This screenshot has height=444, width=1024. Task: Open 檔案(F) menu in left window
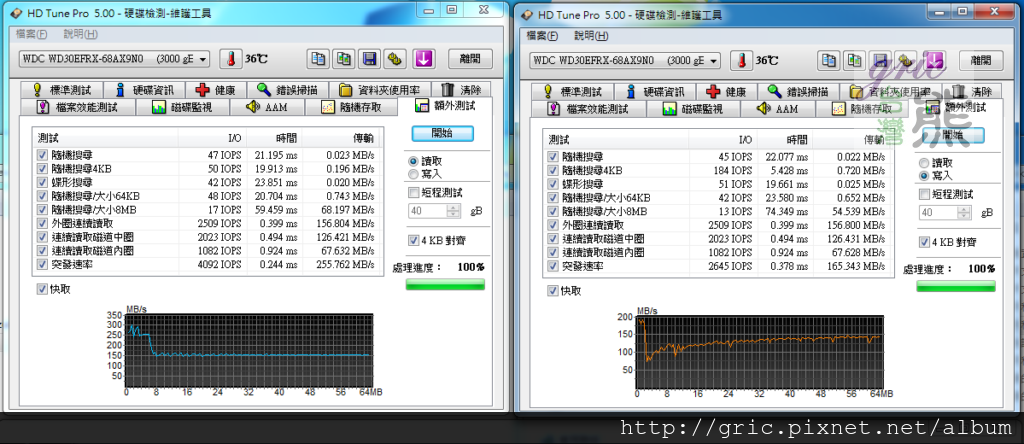(32, 34)
